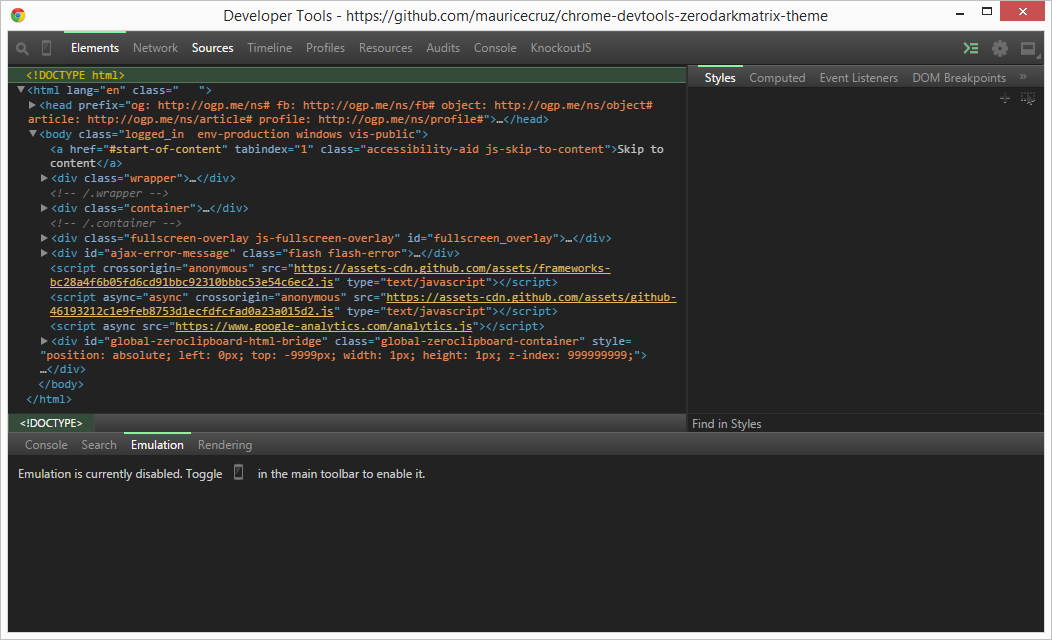Click the Chrome logo in title bar
1052x640 pixels.
[x=18, y=15]
